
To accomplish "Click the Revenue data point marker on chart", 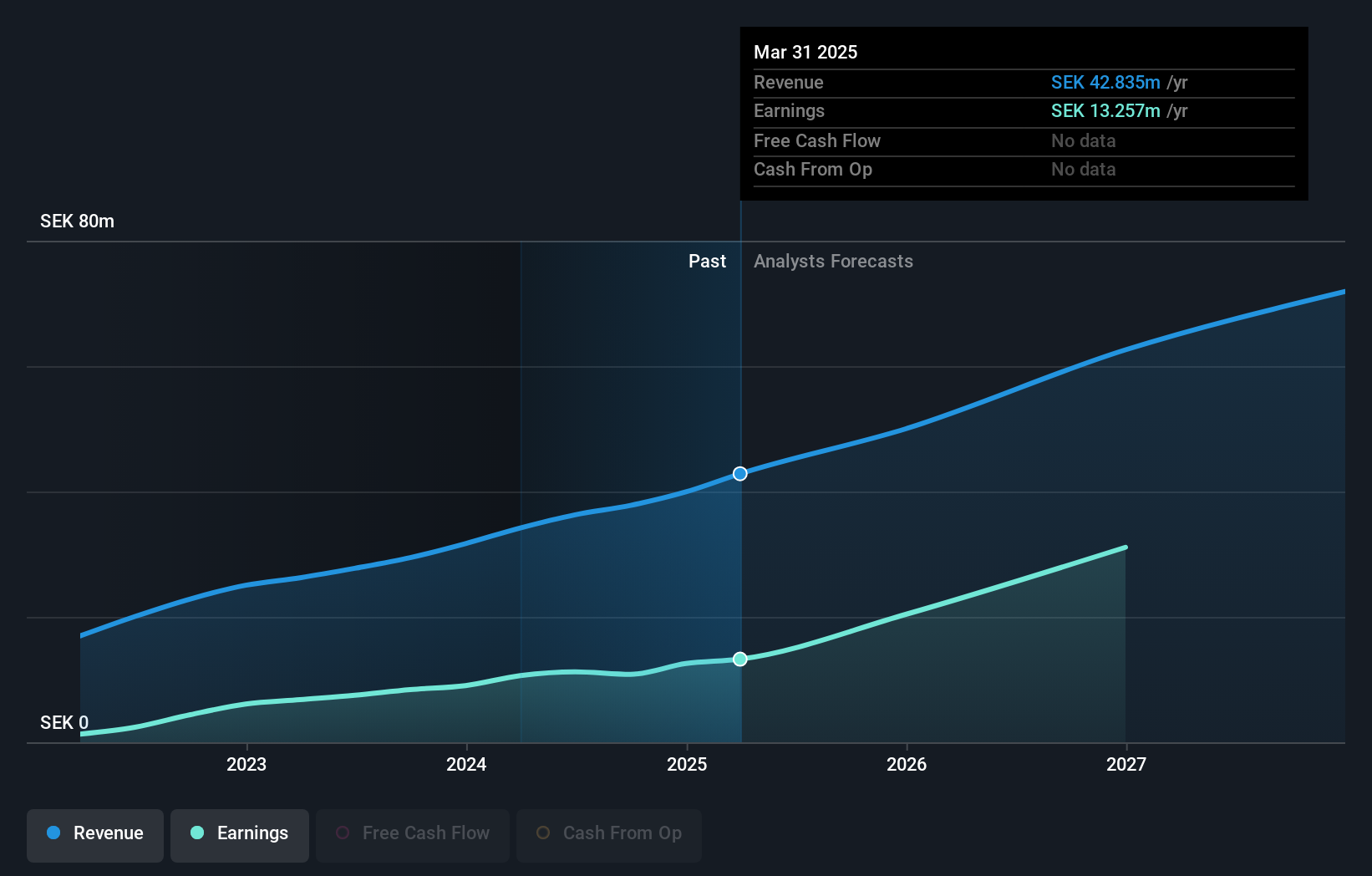I will tap(740, 474).
